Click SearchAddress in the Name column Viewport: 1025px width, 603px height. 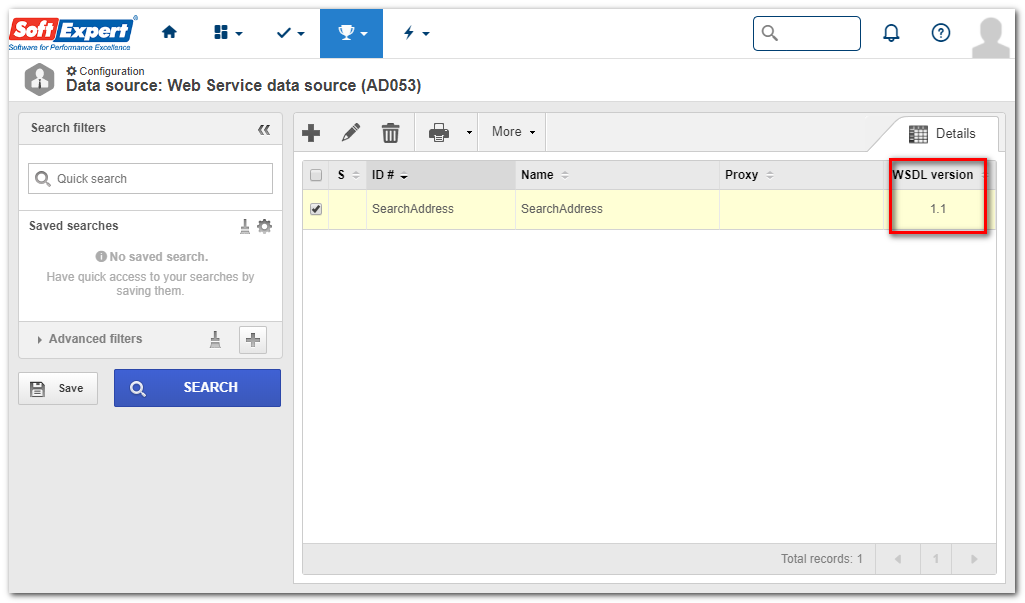click(562, 209)
